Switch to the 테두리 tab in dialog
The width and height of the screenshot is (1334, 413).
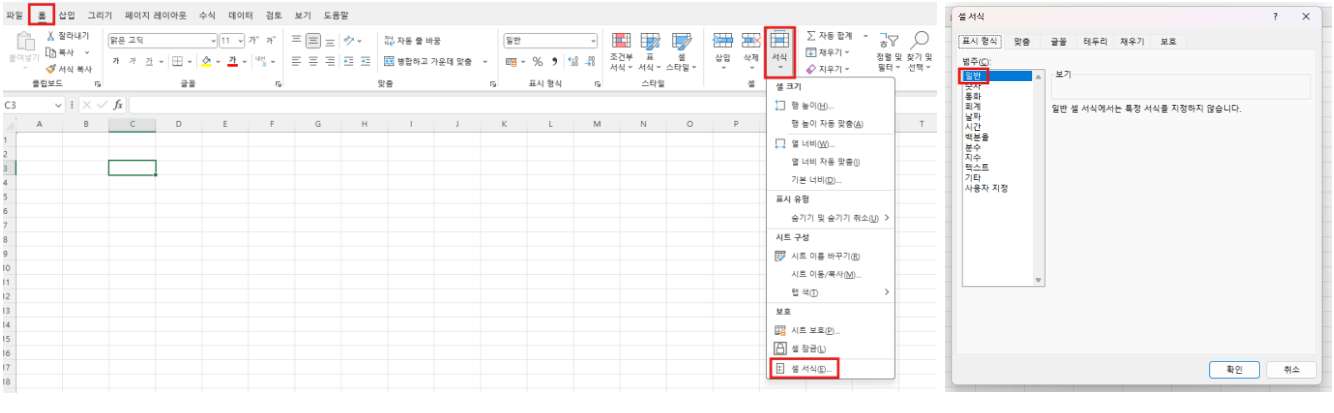point(1096,42)
